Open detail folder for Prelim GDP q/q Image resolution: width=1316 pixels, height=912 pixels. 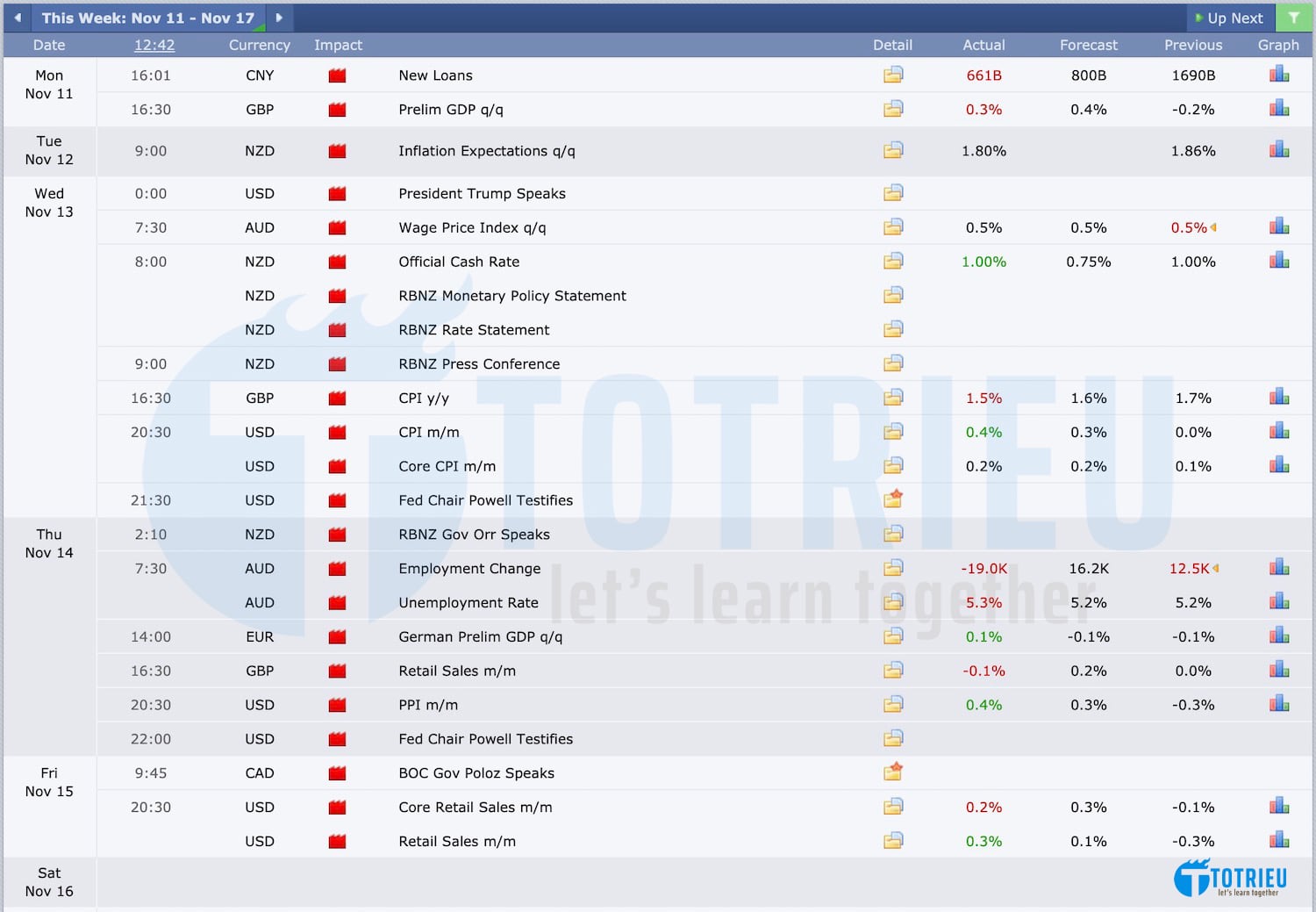point(893,109)
